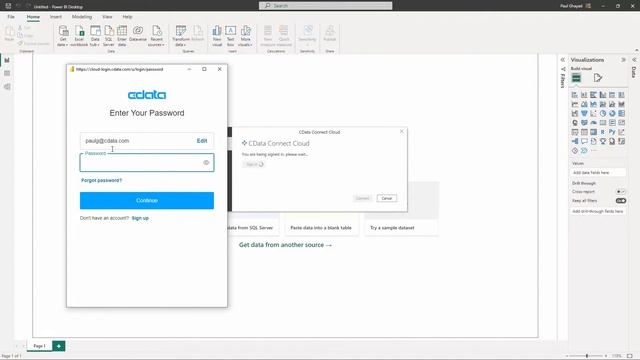Screen dimensions: 640x360
Task: Choose the Power Apps diamond visual
Action: 575,151
